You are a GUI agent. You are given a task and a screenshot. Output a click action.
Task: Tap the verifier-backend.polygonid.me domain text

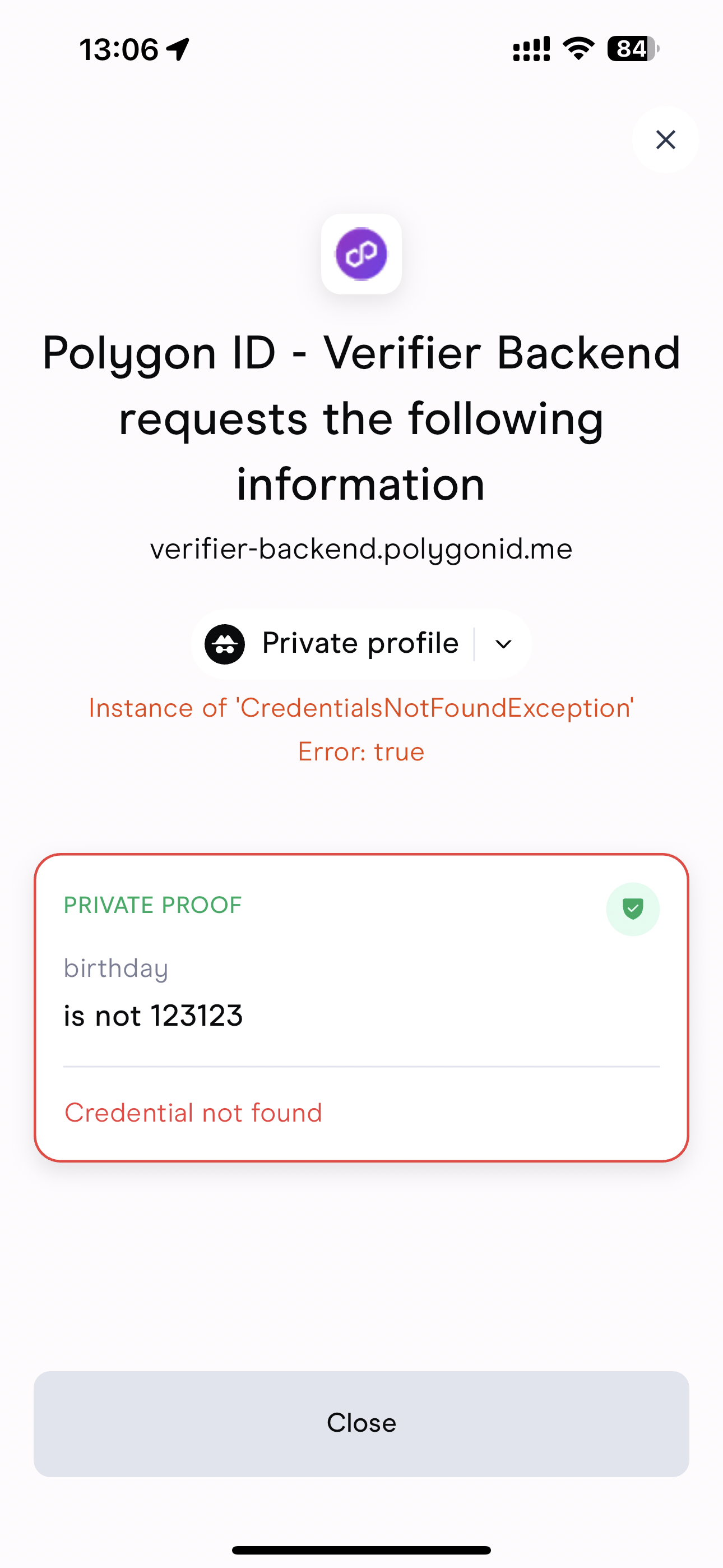click(x=361, y=549)
